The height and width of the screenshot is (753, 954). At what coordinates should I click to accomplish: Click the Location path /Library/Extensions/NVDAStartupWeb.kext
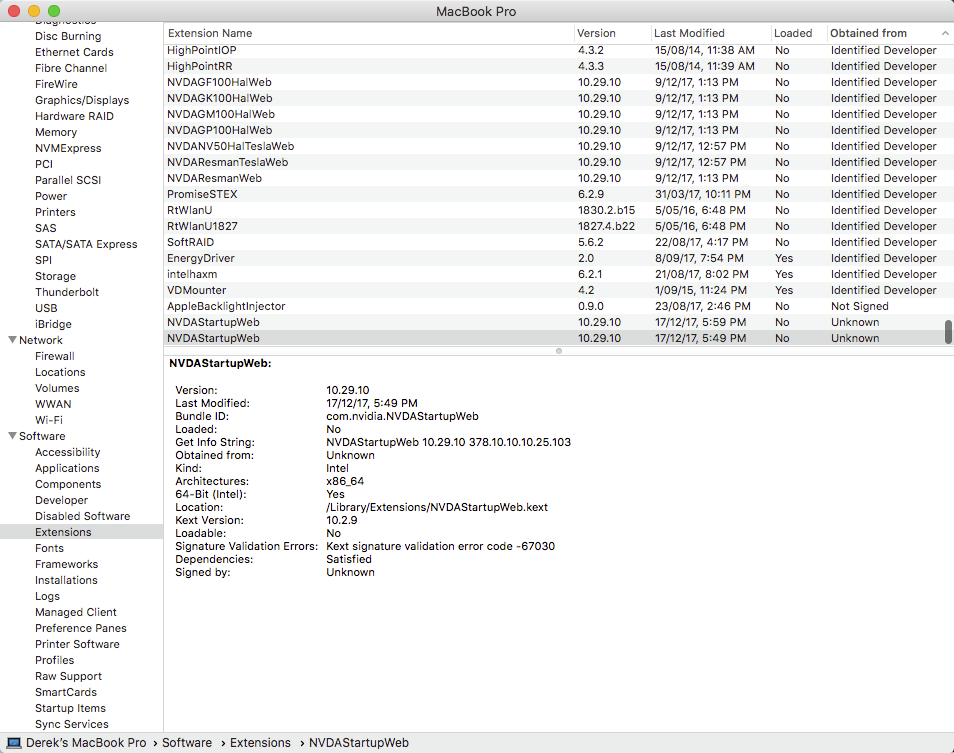(437, 507)
